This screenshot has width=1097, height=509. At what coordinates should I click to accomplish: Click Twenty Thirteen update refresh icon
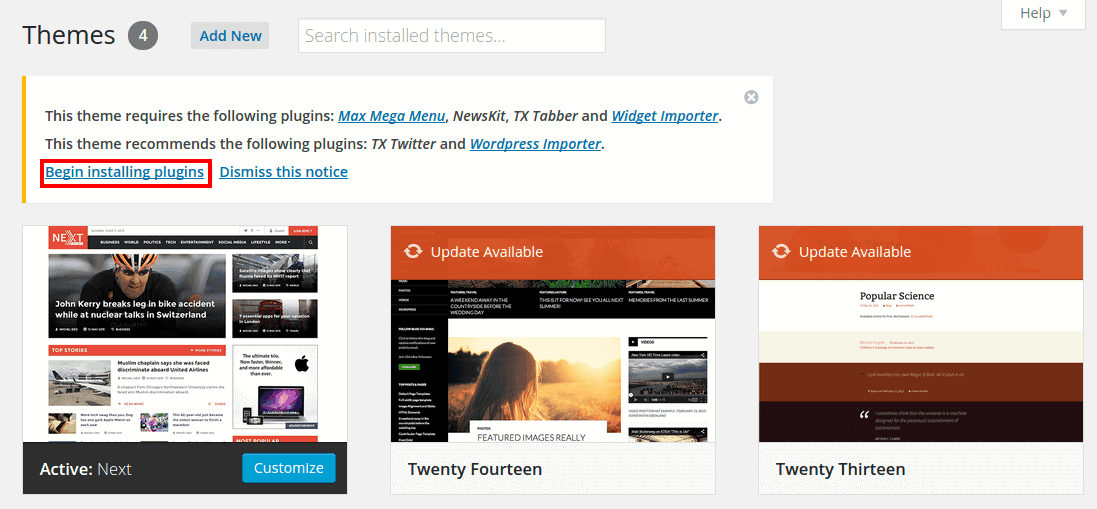[x=779, y=252]
